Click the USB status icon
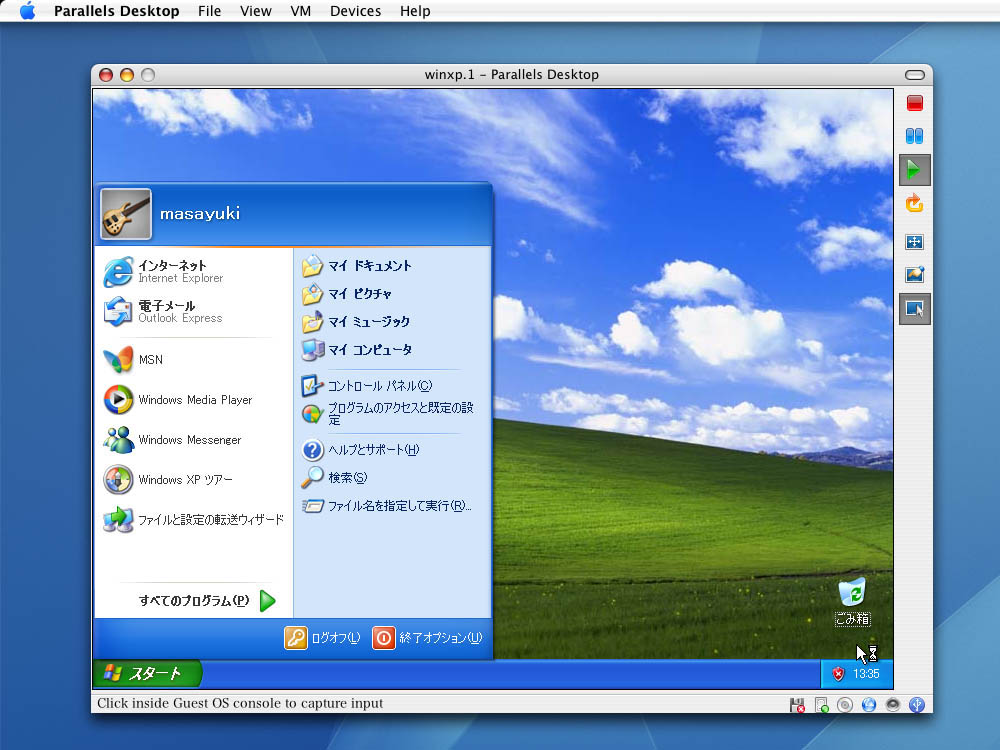This screenshot has height=750, width=1000. click(917, 705)
